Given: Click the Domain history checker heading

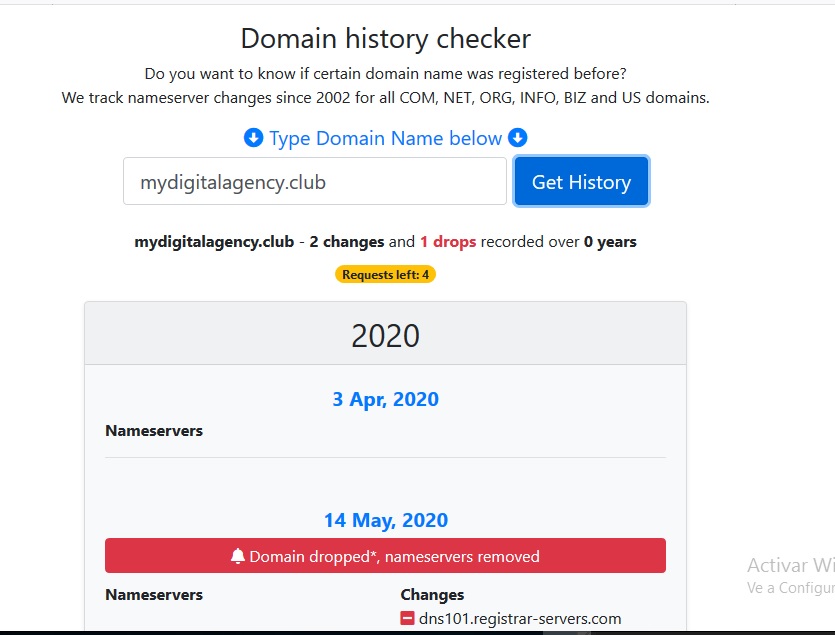Looking at the screenshot, I should tap(386, 38).
